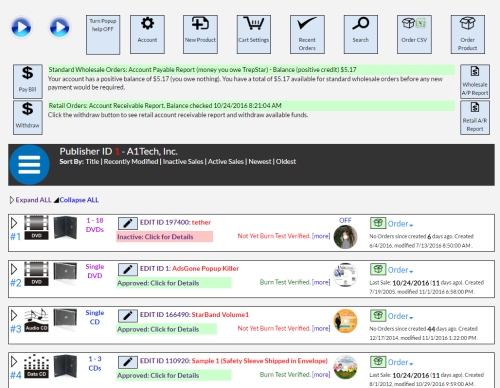500x388 pixels.
Task: Expand product row #4 triangle
Action: point(14,361)
